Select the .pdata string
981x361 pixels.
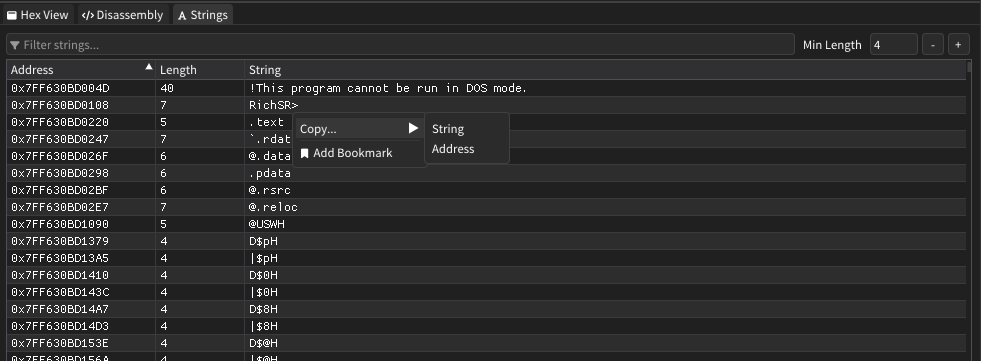click(270, 173)
